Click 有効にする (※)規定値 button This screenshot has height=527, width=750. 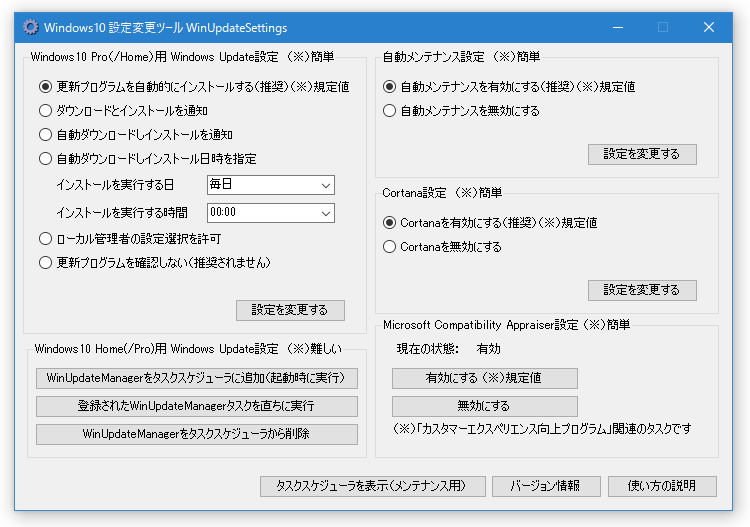[485, 378]
